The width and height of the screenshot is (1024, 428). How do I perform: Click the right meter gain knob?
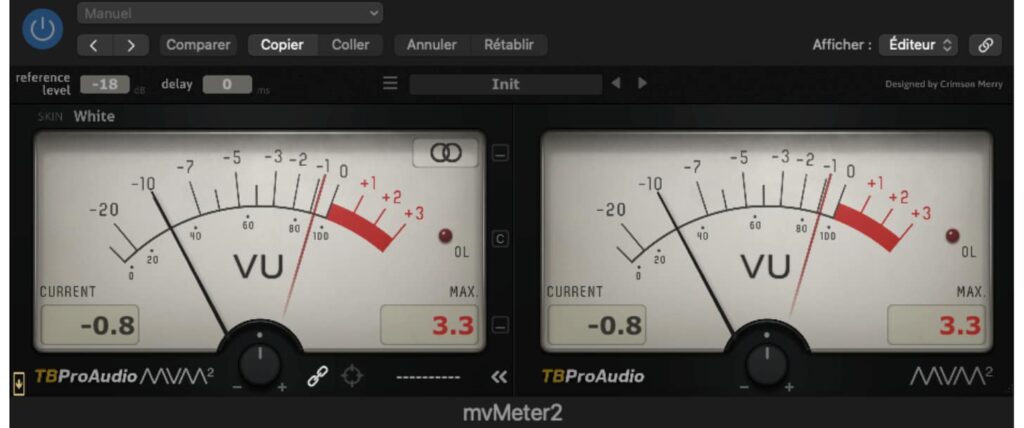[767, 363]
